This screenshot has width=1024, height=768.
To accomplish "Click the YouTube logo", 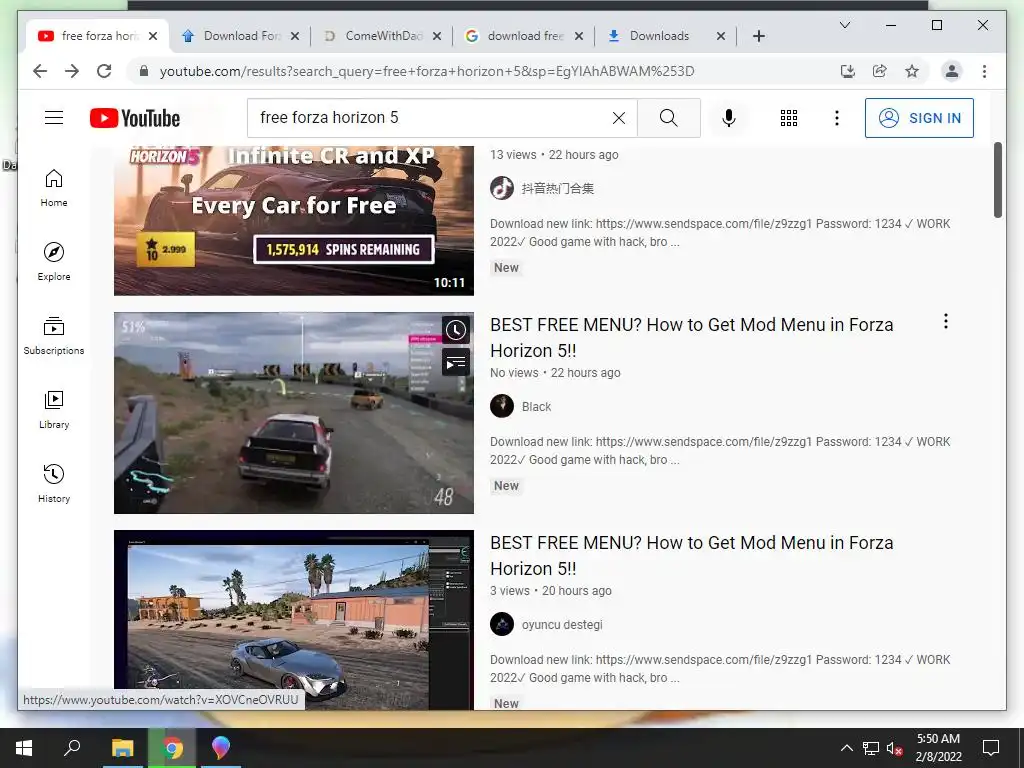I will tap(135, 118).
